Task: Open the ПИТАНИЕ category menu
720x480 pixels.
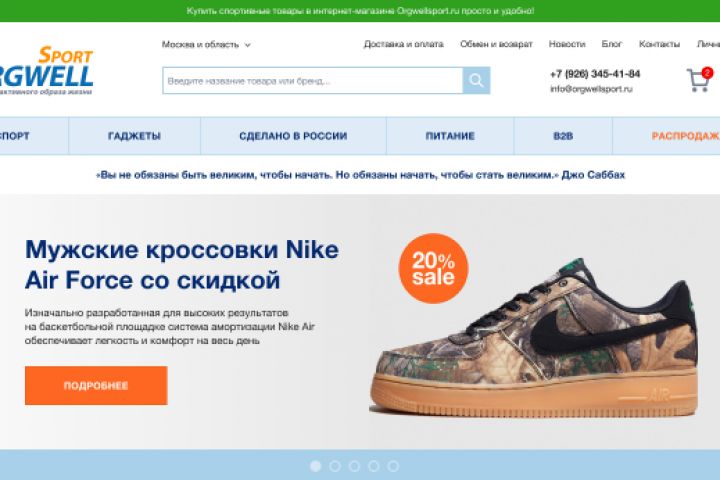Action: tap(450, 136)
